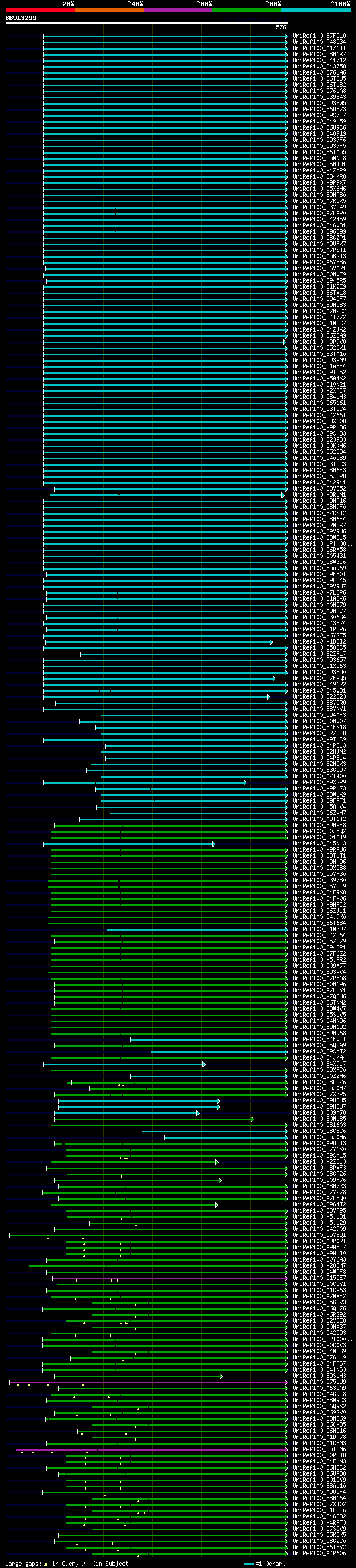Image resolution: width=356 pixels, height=1568 pixels.
Task: Open hit UniRef100_A1Z1T1
Action: click(319, 48)
